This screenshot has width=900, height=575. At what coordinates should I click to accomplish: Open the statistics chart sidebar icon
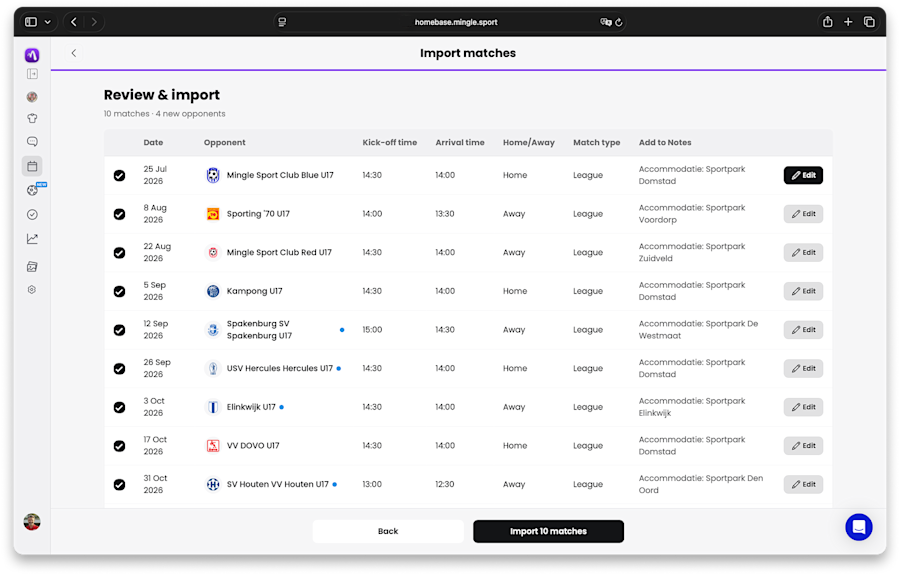tap(32, 239)
